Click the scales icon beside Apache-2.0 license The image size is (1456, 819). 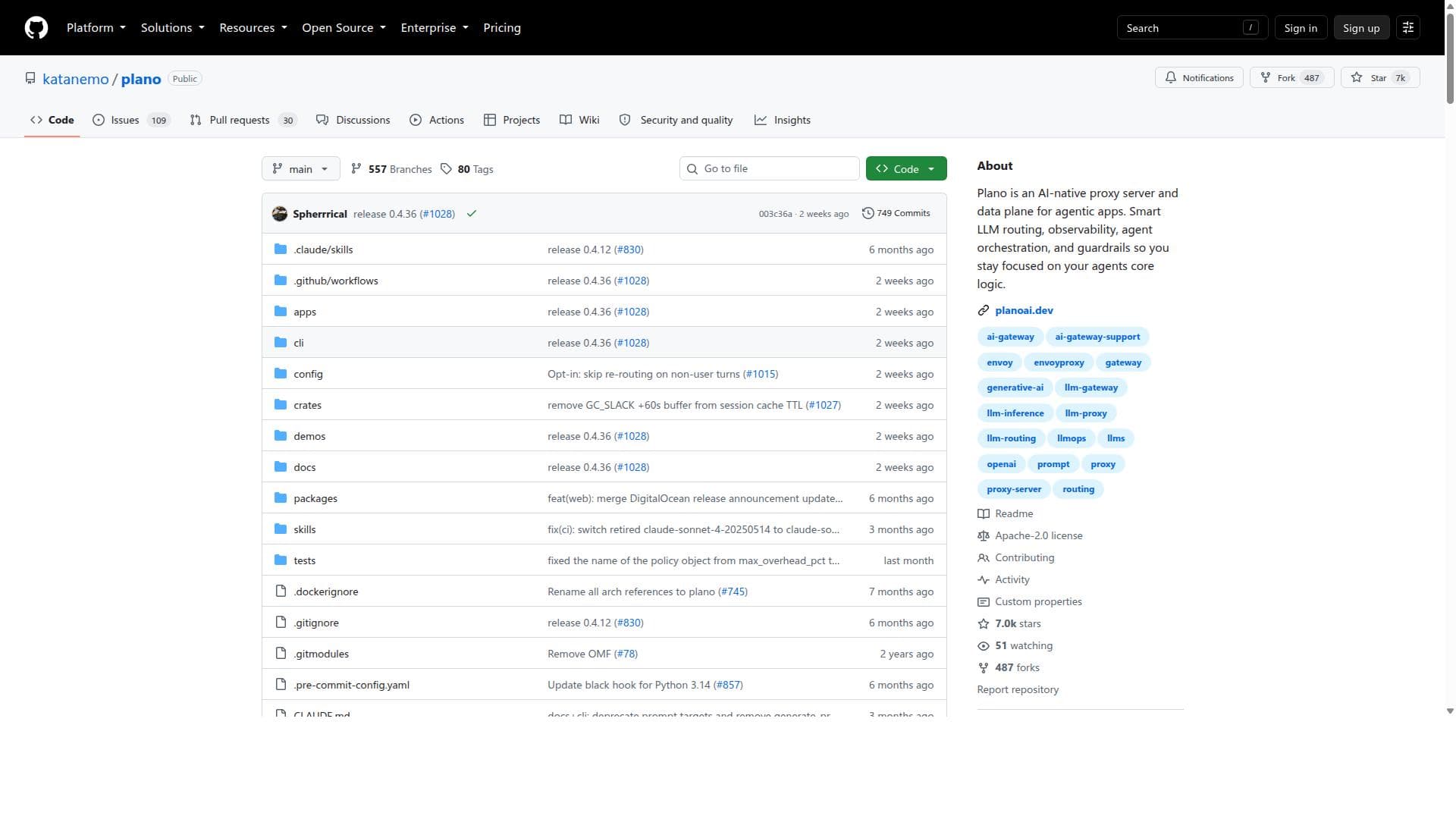984,536
